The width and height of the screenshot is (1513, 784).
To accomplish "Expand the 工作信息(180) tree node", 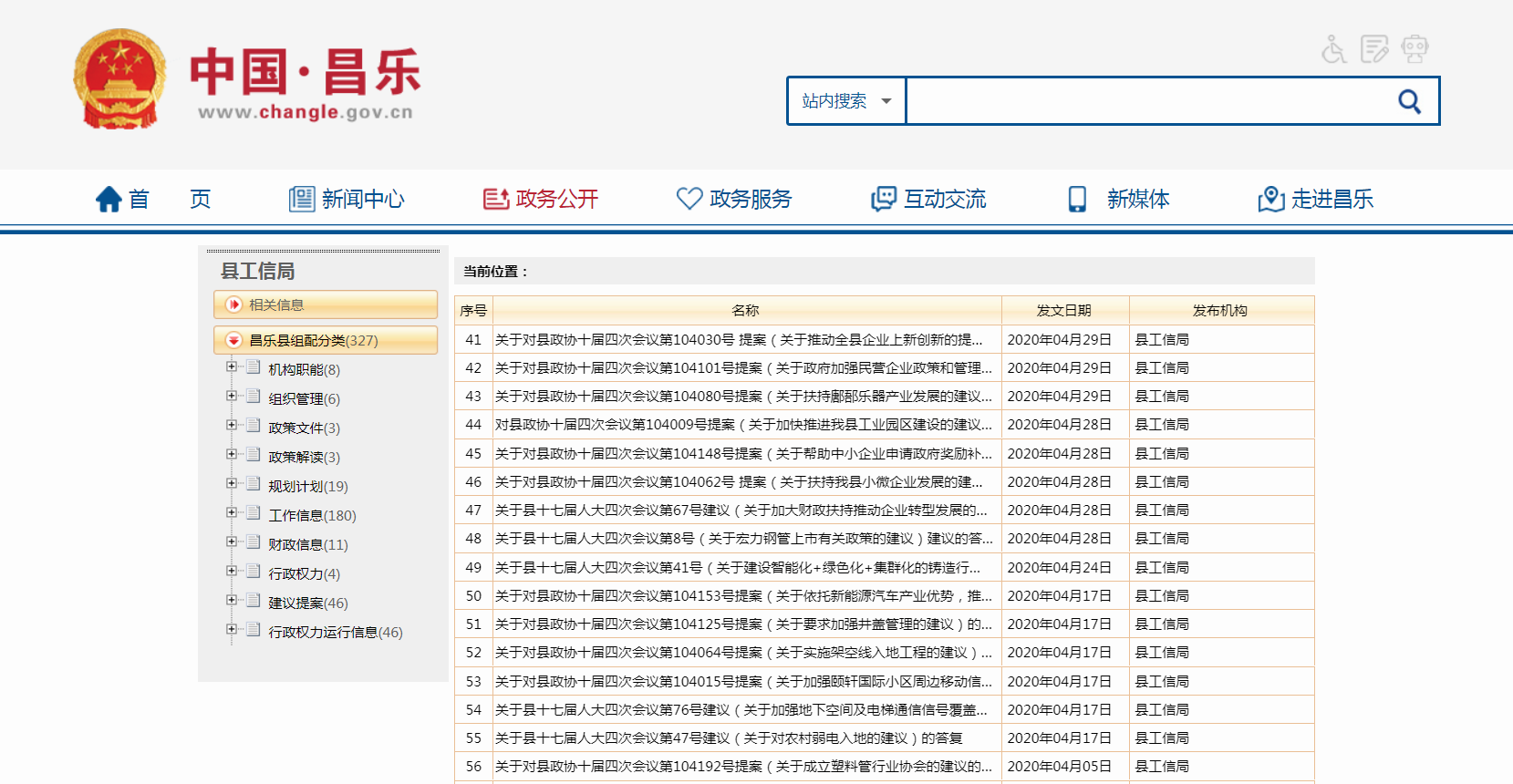I will [x=232, y=512].
